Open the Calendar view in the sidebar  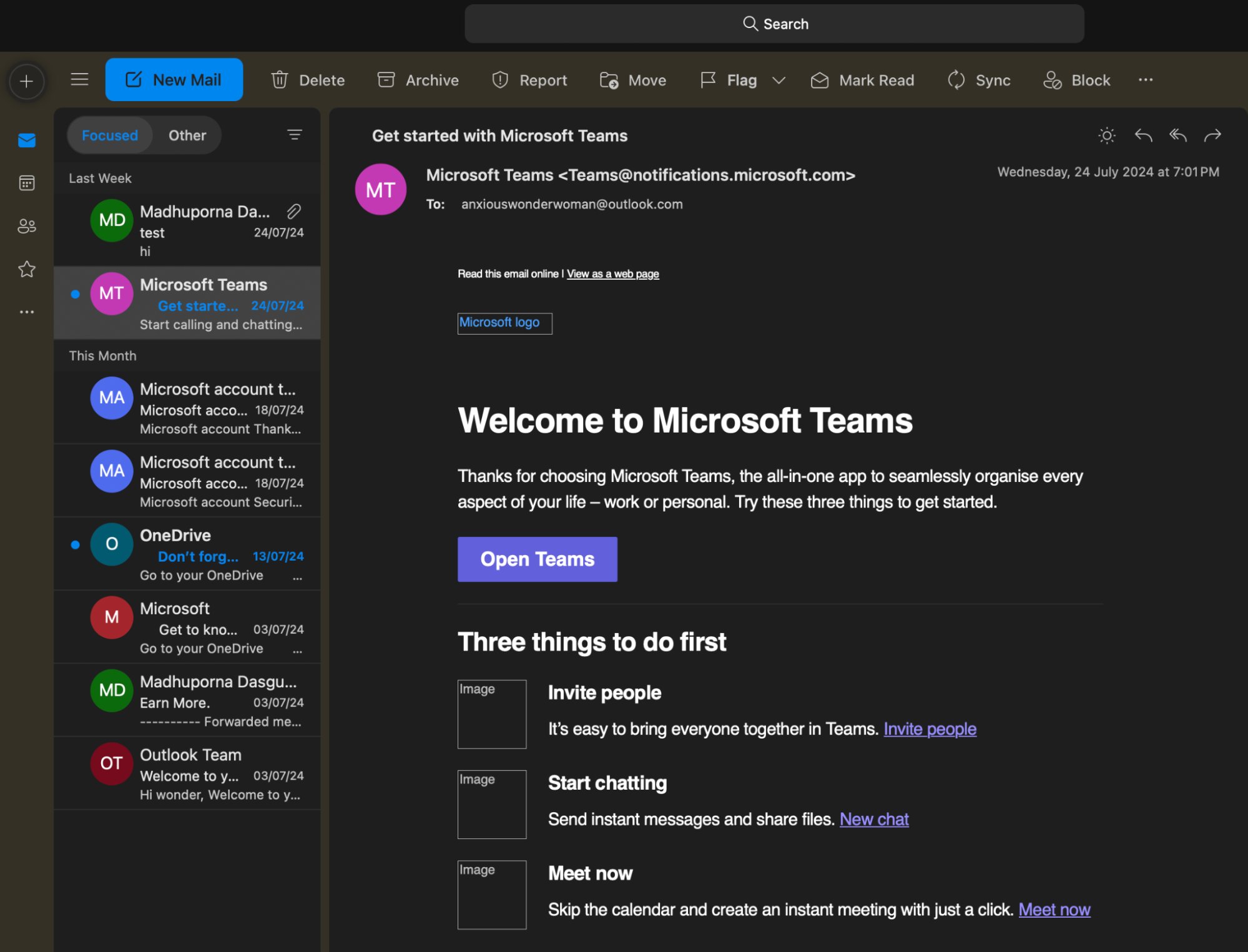coord(26,183)
